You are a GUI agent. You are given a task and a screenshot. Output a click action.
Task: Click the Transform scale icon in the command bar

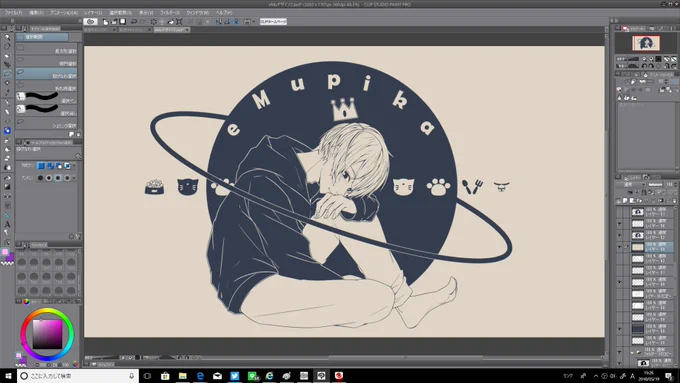click(x=179, y=22)
